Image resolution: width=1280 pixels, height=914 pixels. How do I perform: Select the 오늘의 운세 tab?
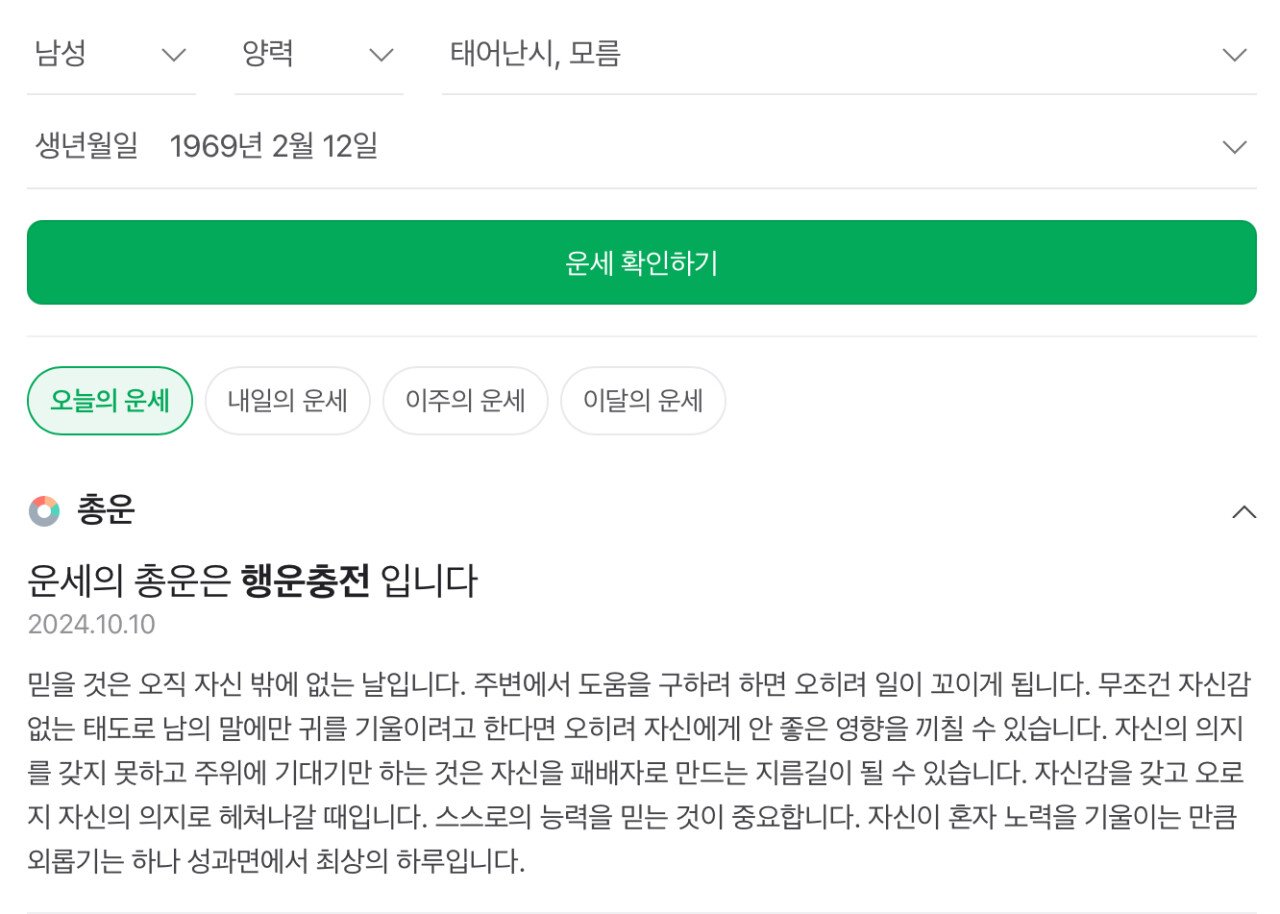click(110, 401)
